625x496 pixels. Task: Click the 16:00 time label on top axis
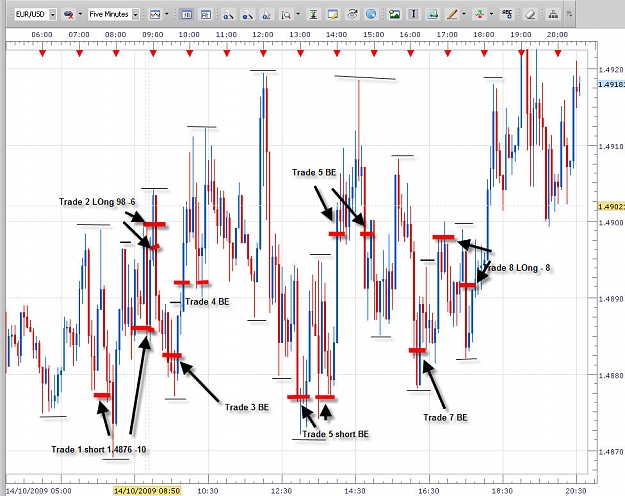[x=410, y=35]
